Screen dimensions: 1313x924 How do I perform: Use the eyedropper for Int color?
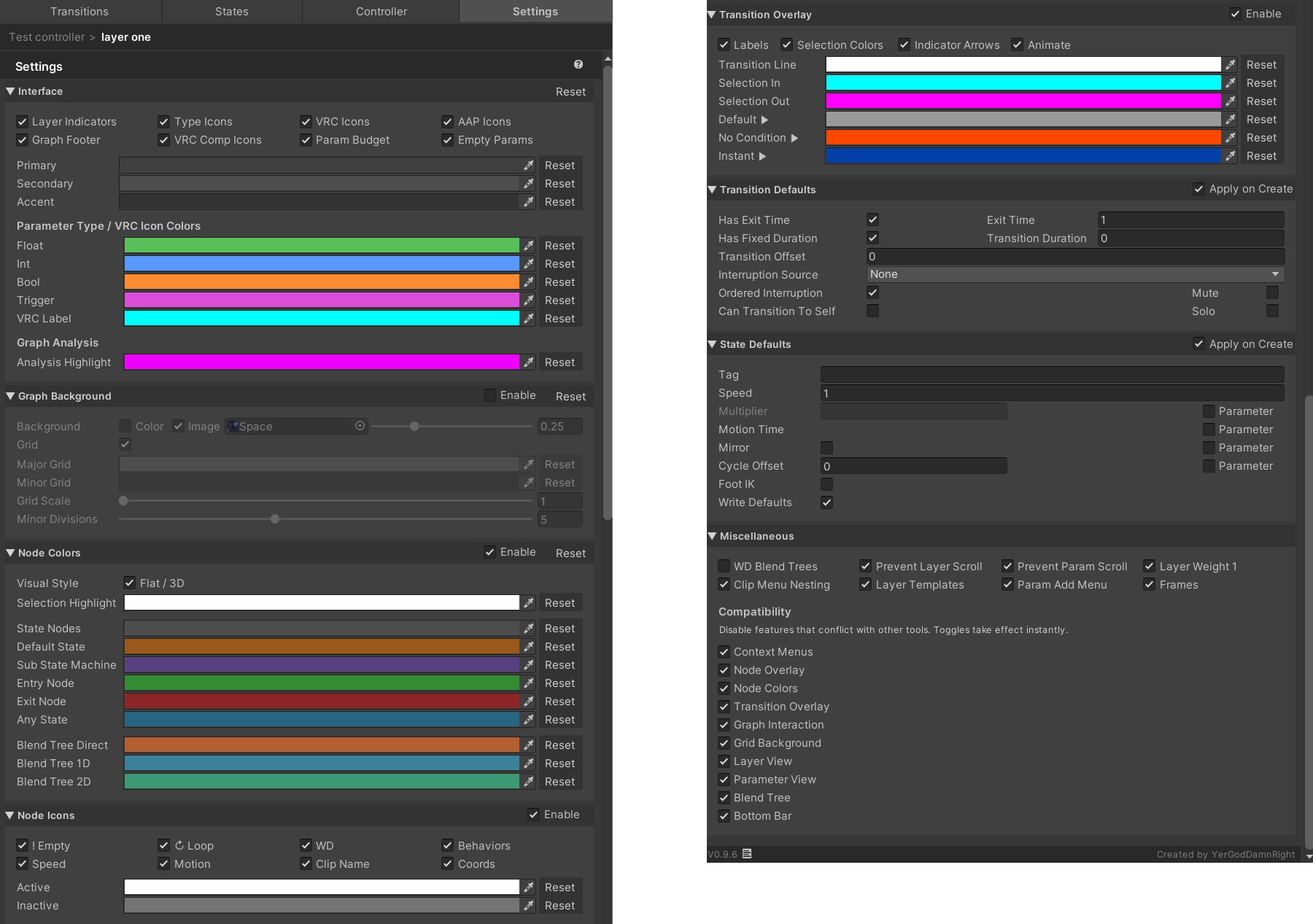click(529, 264)
